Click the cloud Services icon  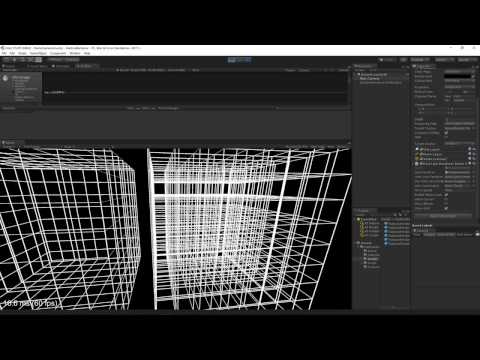(403, 60)
